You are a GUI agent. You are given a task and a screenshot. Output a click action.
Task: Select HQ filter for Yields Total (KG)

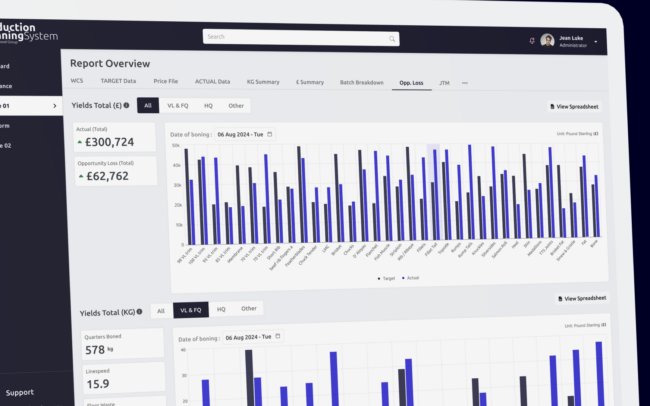(x=221, y=309)
